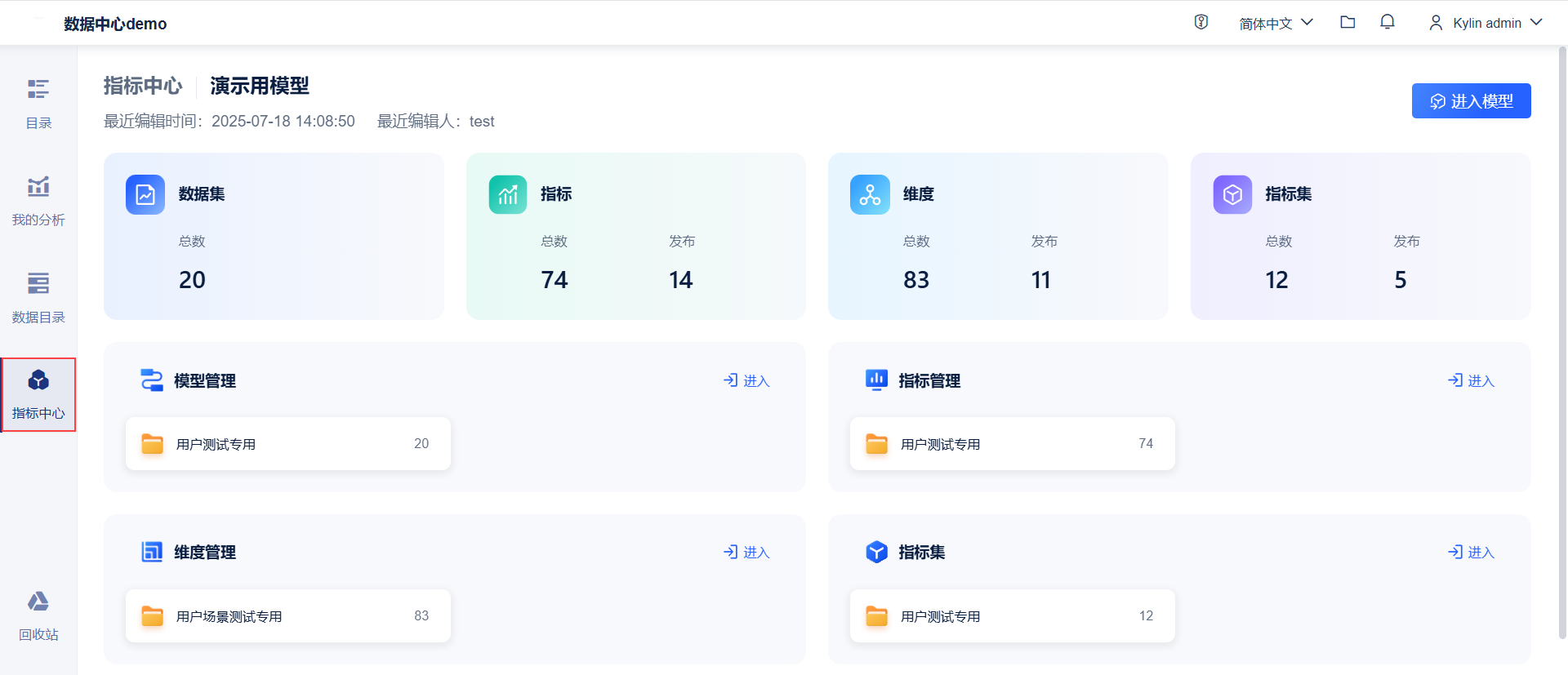This screenshot has width=1568, height=675.
Task: Click the vertical page scrollbar
Action: (1562, 343)
